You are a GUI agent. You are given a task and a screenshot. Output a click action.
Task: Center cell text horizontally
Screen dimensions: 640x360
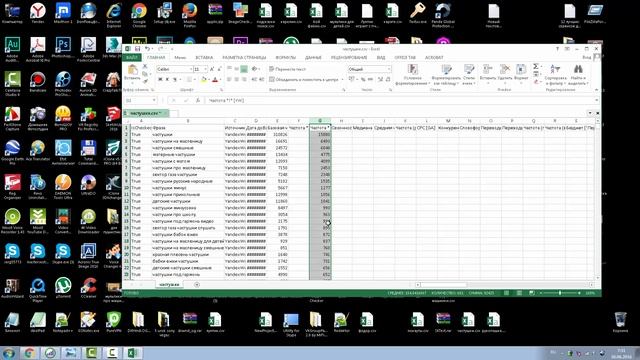(236, 79)
